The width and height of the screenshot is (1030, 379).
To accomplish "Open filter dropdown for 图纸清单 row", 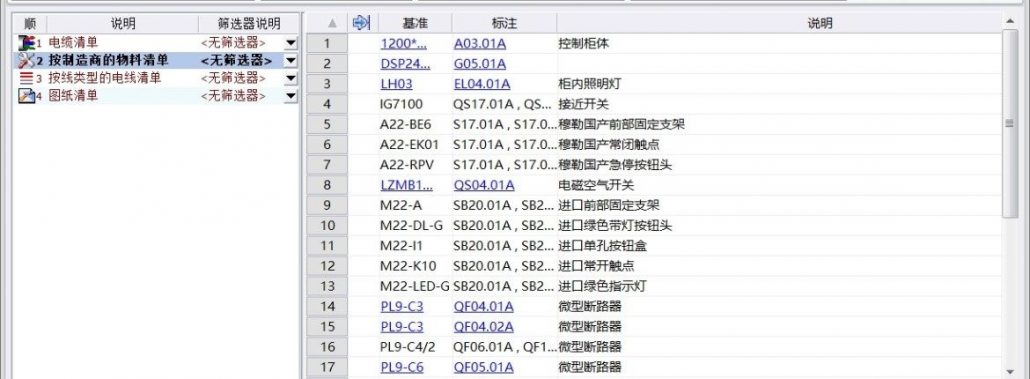I will tap(291, 96).
